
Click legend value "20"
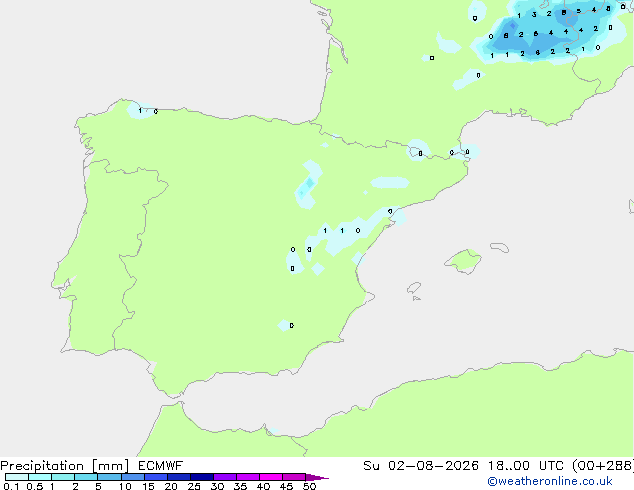[x=171, y=486]
